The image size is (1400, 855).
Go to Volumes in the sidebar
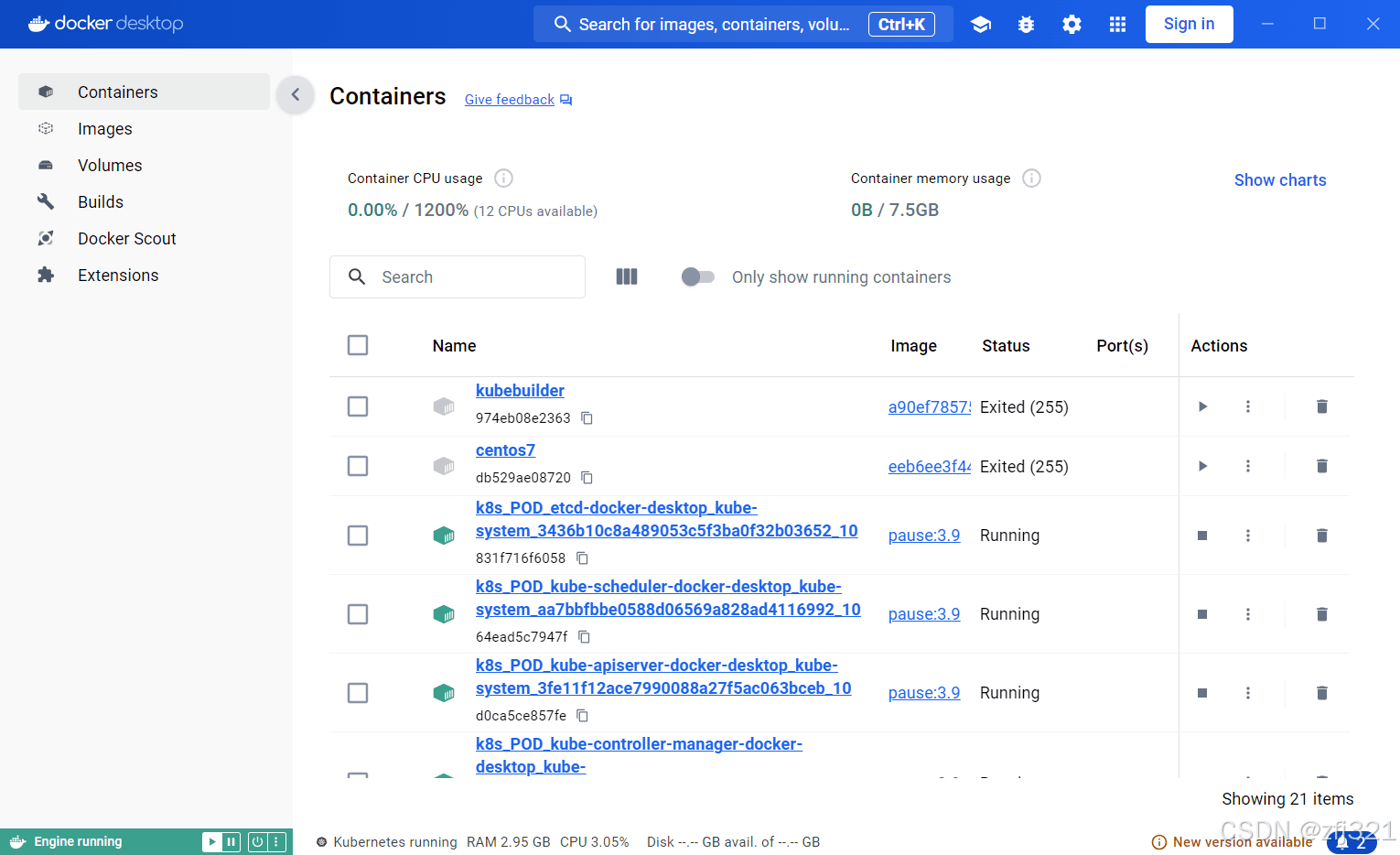(144, 165)
